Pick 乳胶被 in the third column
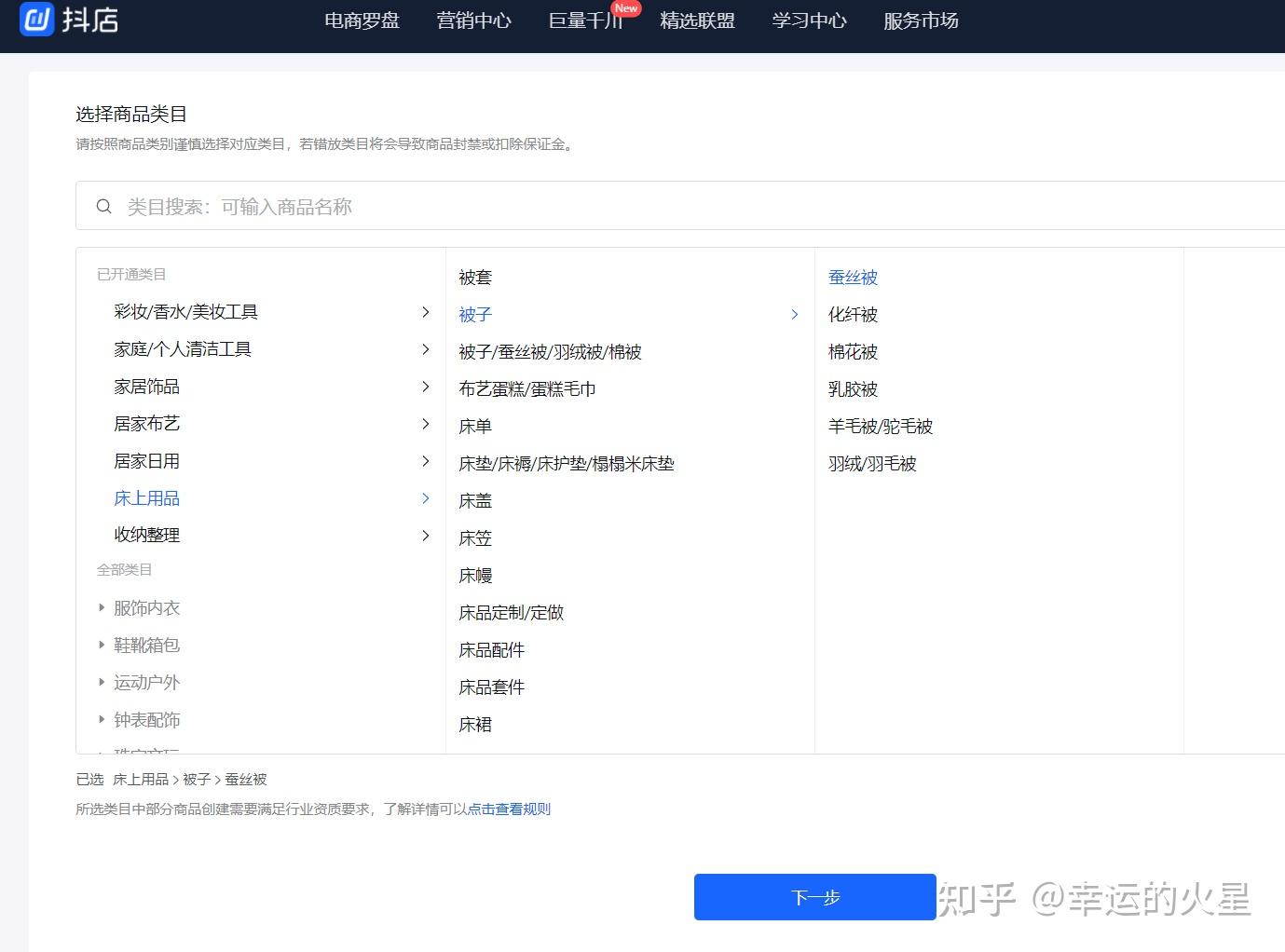 tap(854, 389)
